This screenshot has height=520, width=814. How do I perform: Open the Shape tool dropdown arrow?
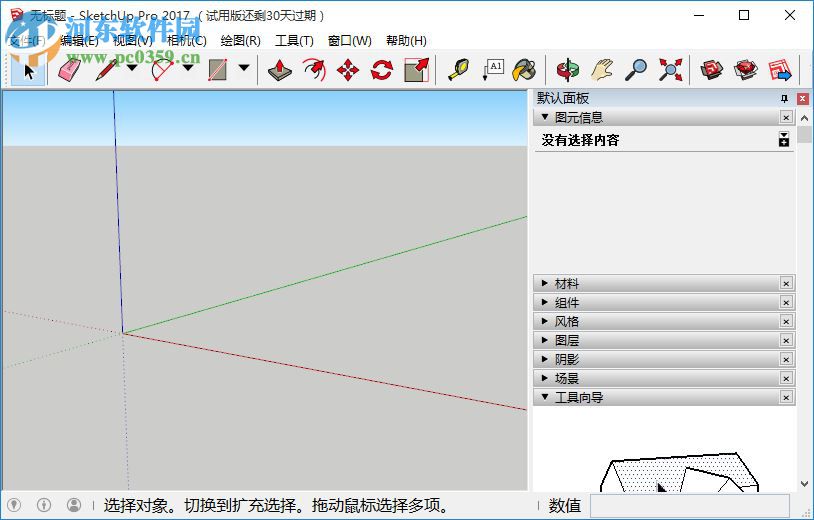click(x=243, y=68)
